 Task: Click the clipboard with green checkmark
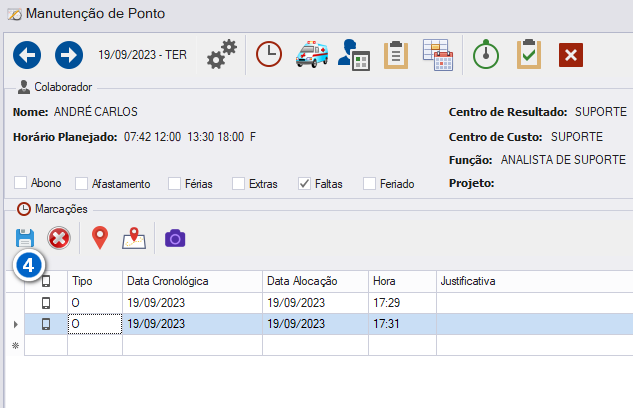point(529,54)
